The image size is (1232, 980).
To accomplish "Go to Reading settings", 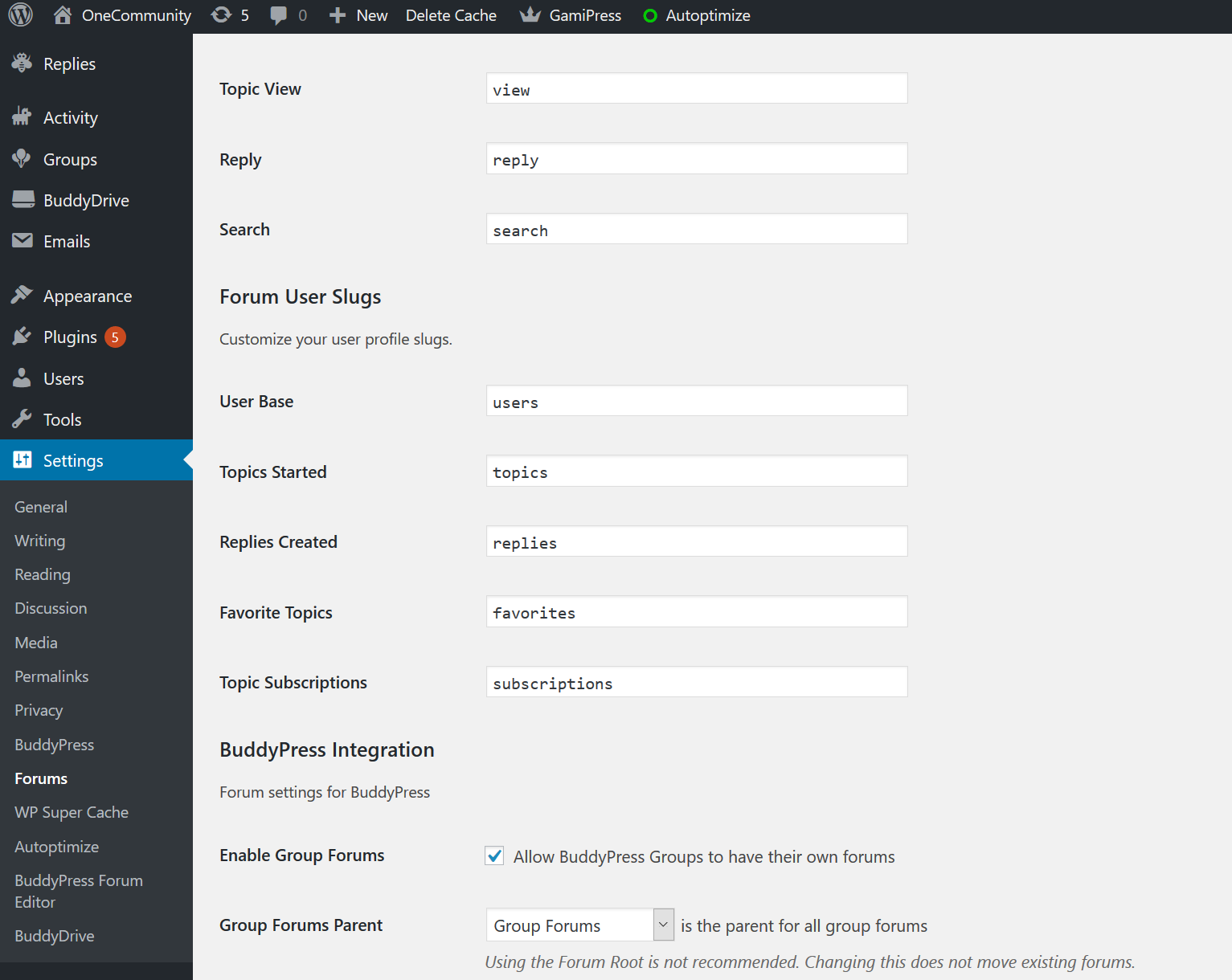I will coord(43,574).
